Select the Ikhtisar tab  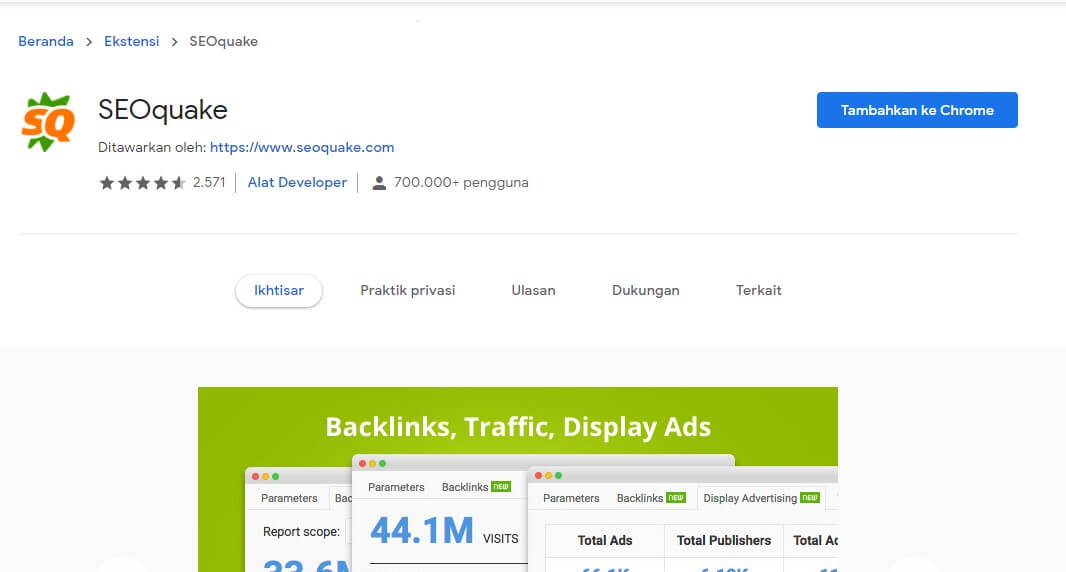click(279, 290)
